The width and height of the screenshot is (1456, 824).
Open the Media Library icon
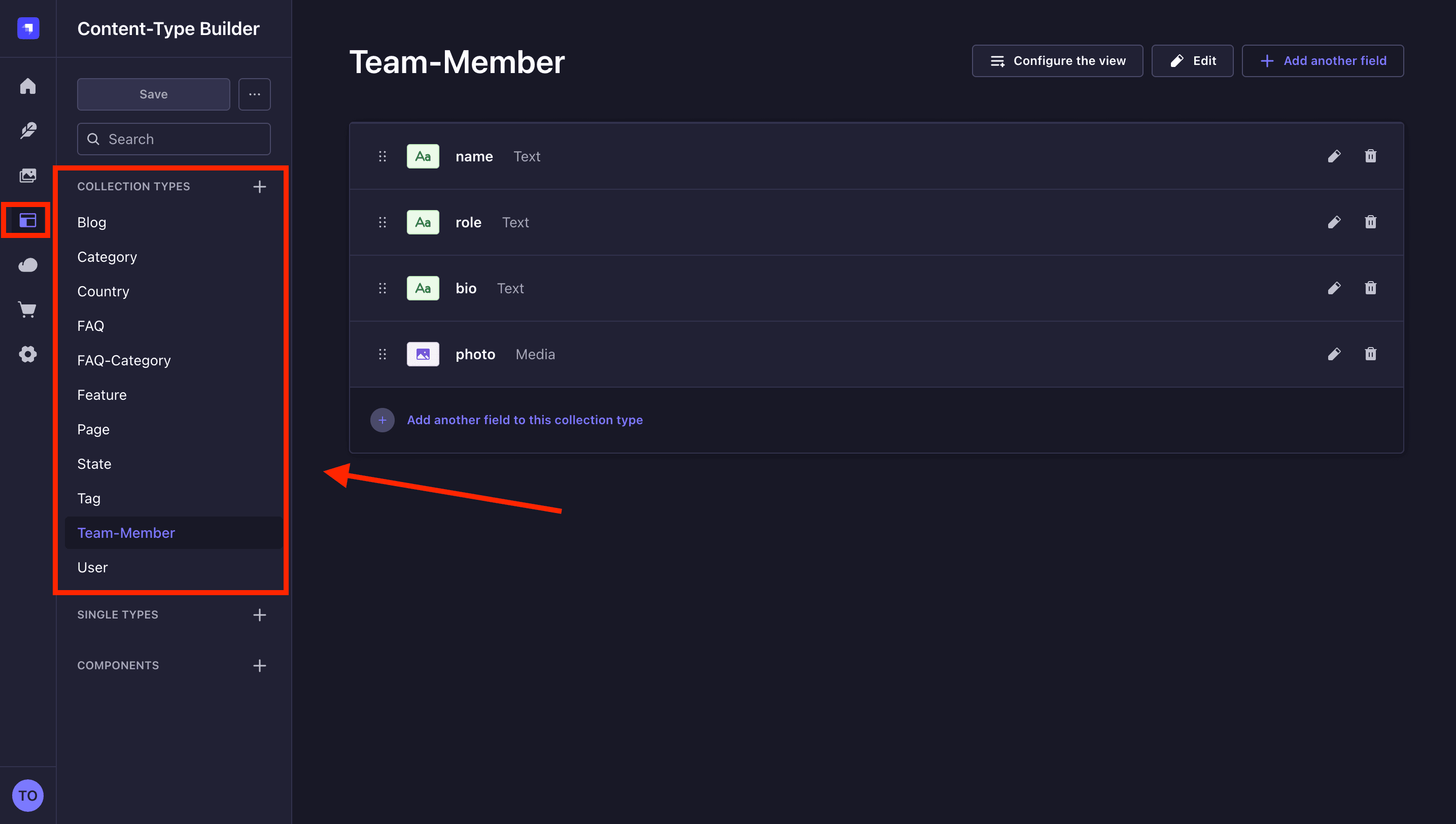pyautogui.click(x=28, y=176)
